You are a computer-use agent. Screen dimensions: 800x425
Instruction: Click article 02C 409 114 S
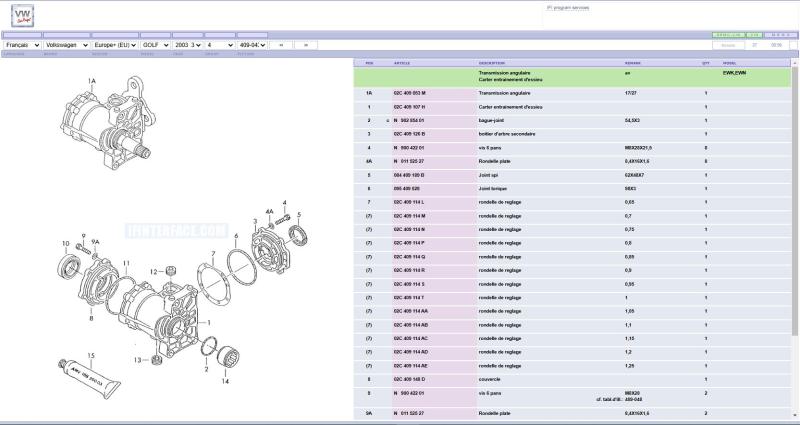click(409, 284)
